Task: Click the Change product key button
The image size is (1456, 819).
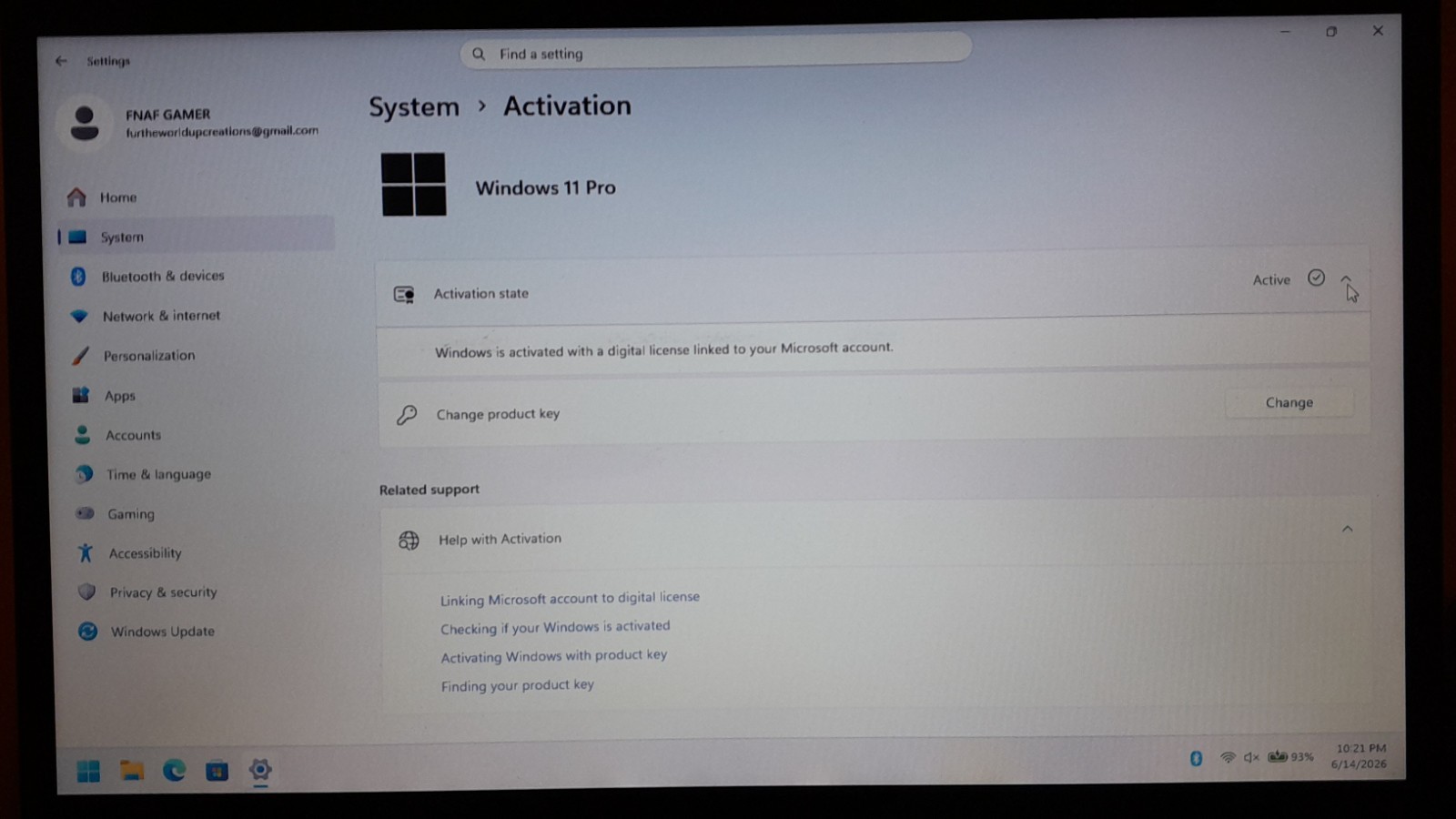Action: [x=1289, y=402]
